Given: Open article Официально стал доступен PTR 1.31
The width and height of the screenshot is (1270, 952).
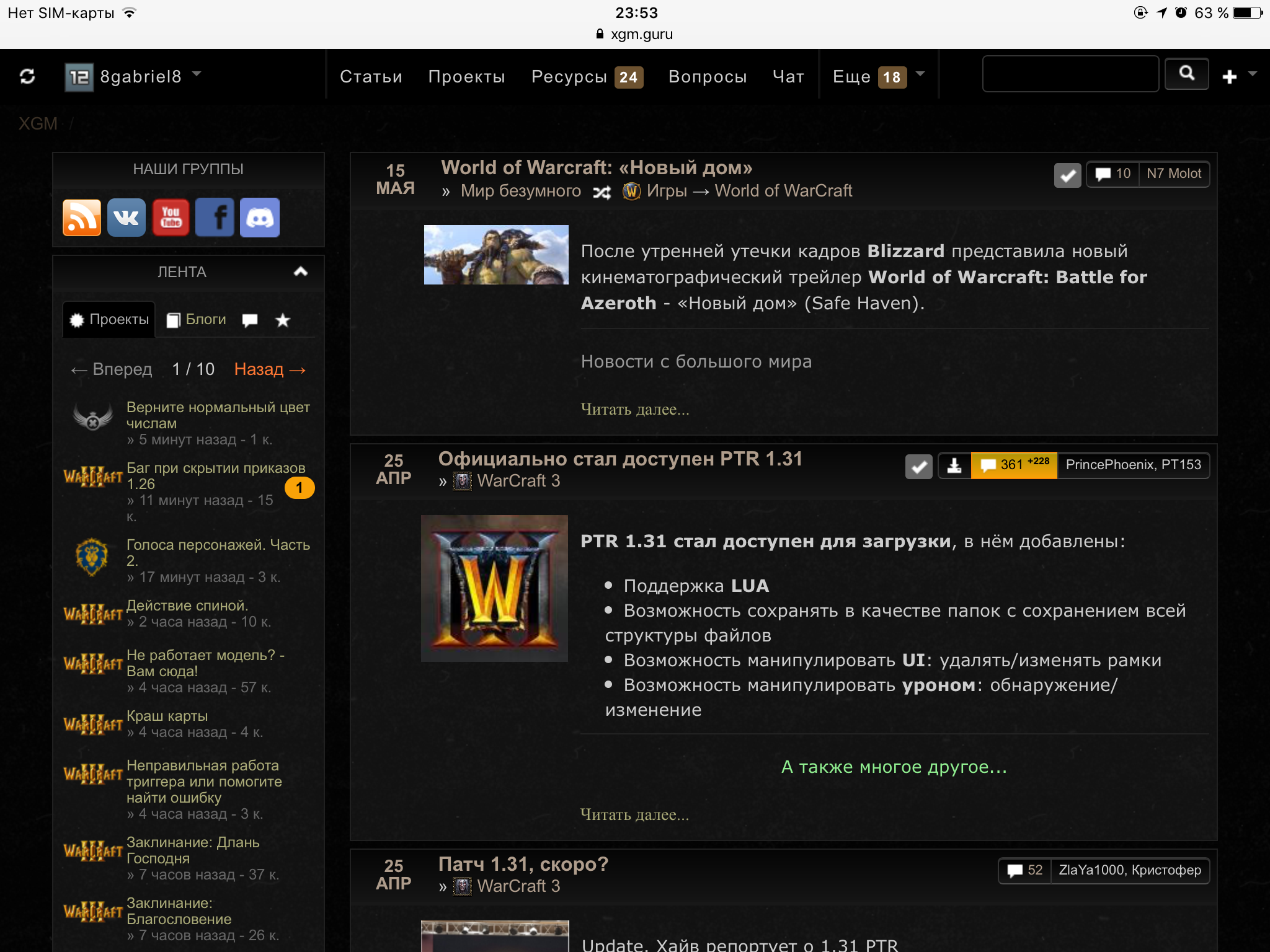Looking at the screenshot, I should (x=620, y=459).
